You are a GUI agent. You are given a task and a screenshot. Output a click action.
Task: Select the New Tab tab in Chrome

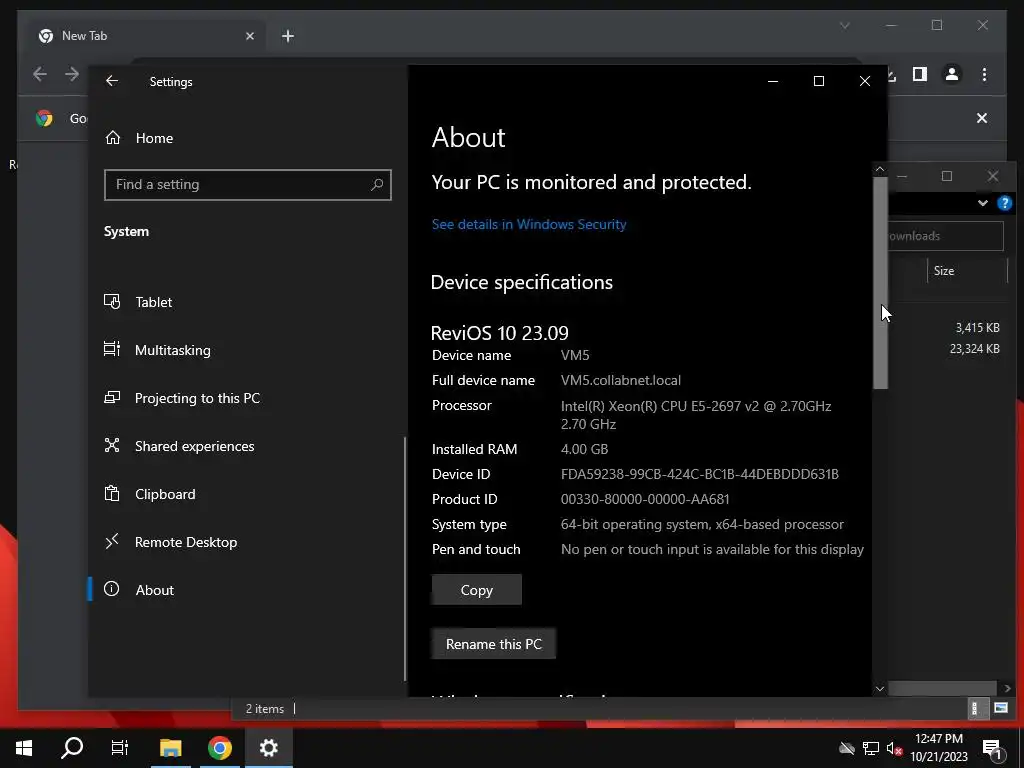pos(140,36)
